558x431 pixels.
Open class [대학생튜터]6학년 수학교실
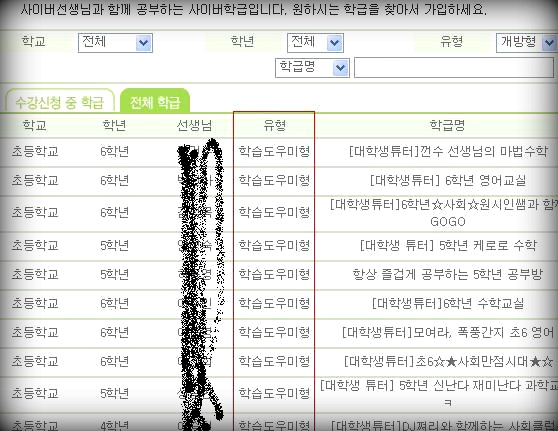[x=448, y=304]
